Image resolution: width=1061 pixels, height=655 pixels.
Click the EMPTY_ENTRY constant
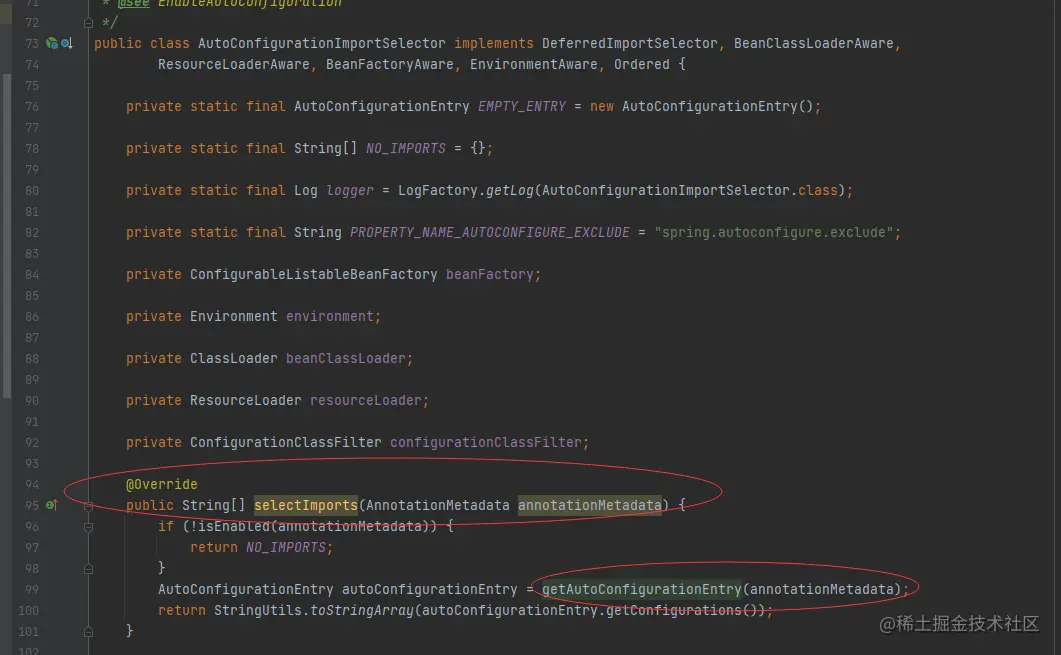[522, 106]
